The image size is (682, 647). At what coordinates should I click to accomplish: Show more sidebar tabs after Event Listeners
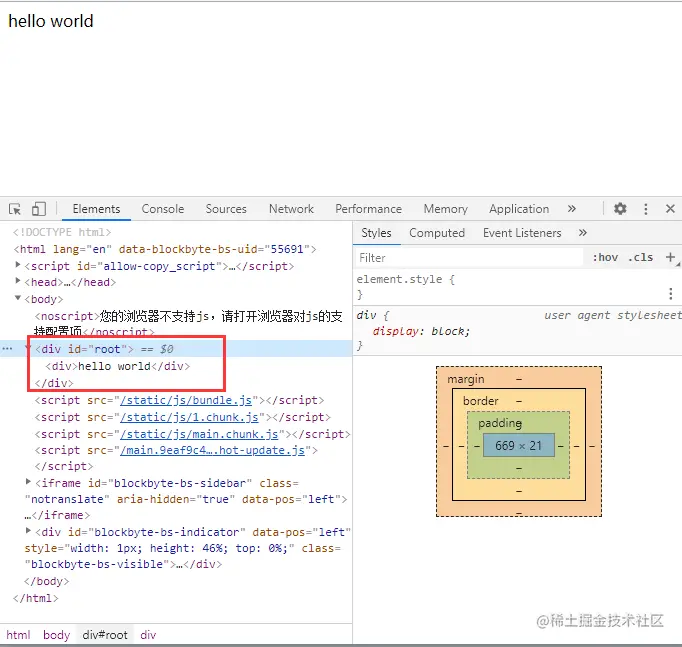pos(583,233)
